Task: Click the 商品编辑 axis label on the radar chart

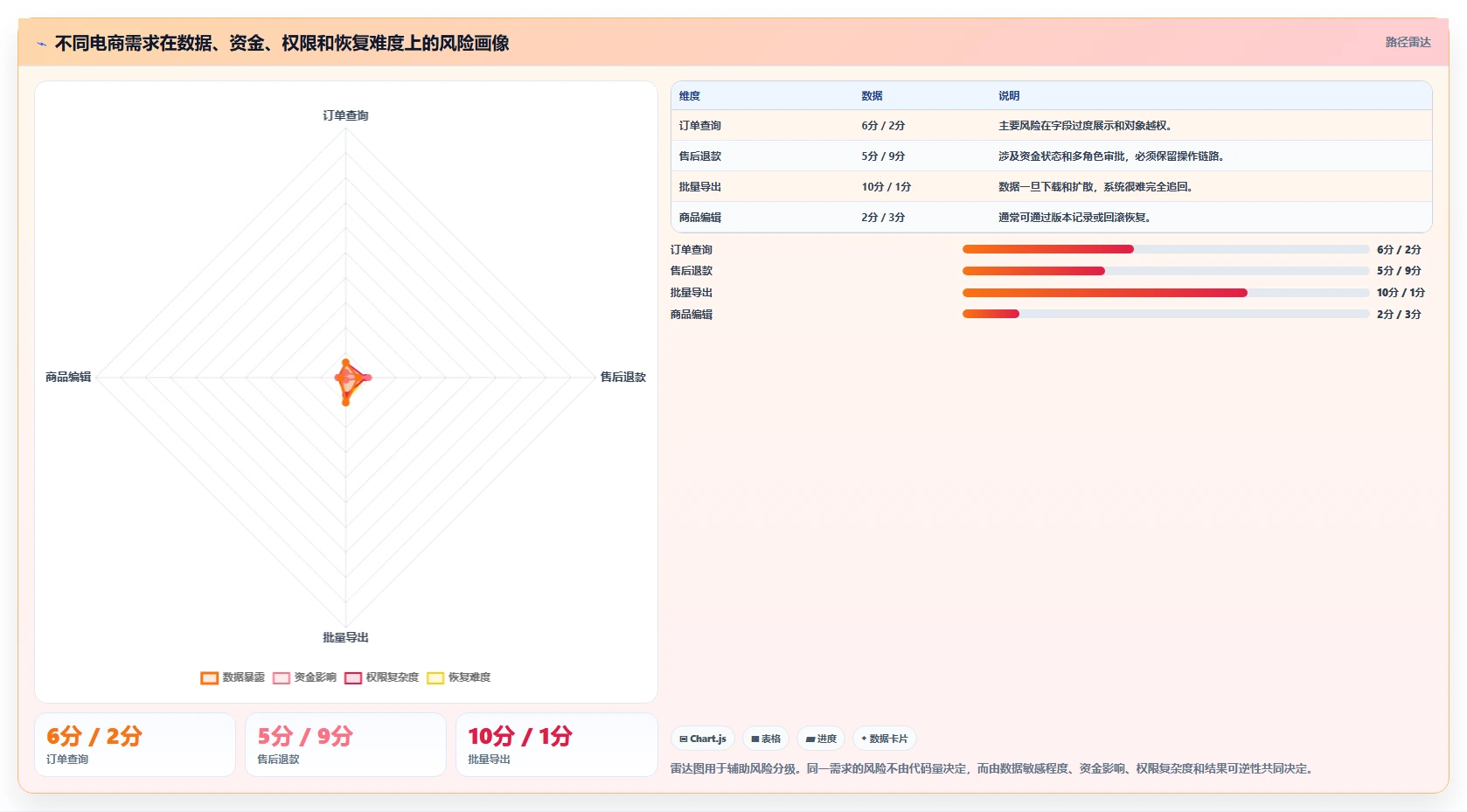Action: [68, 377]
